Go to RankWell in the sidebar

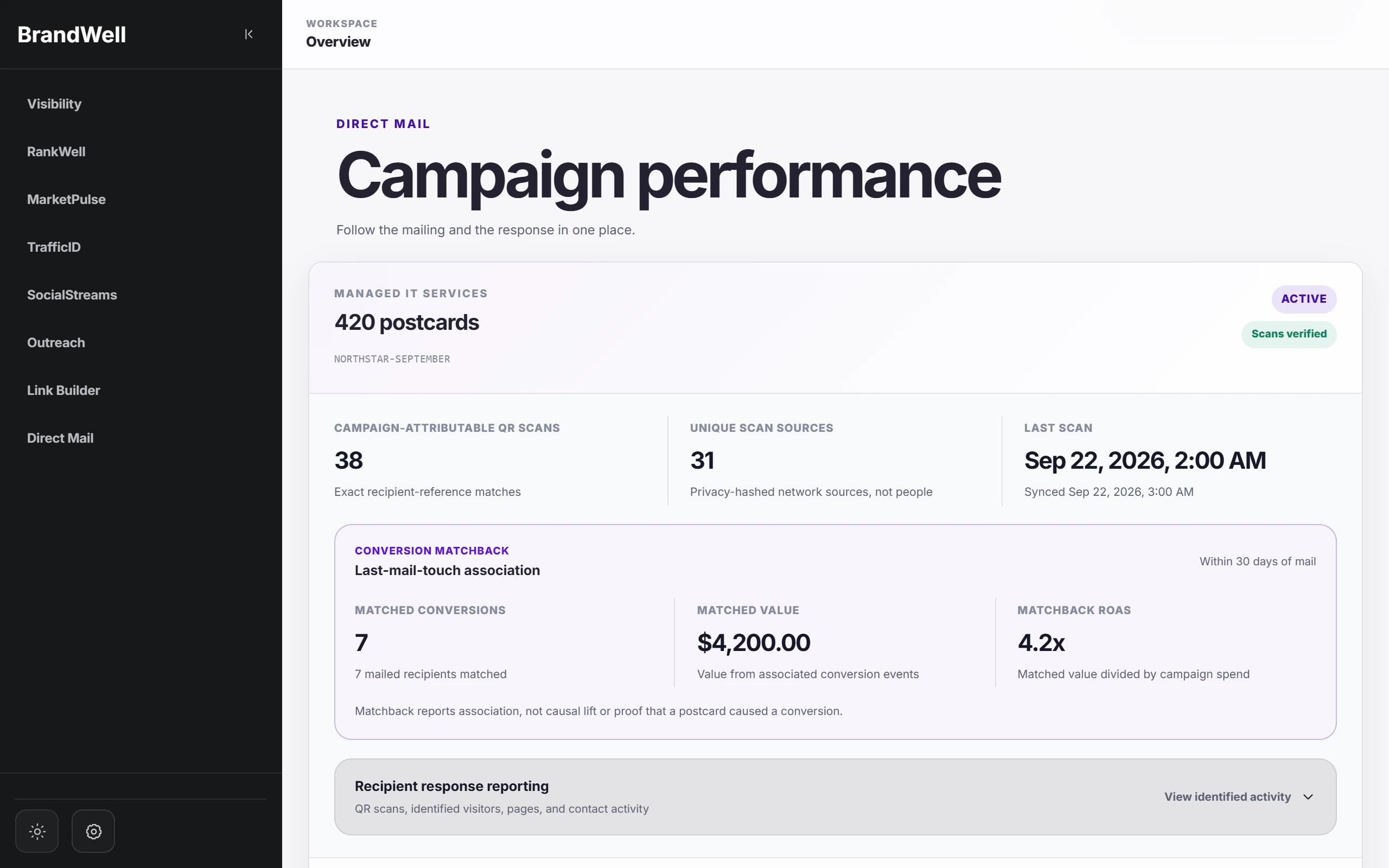click(x=56, y=151)
